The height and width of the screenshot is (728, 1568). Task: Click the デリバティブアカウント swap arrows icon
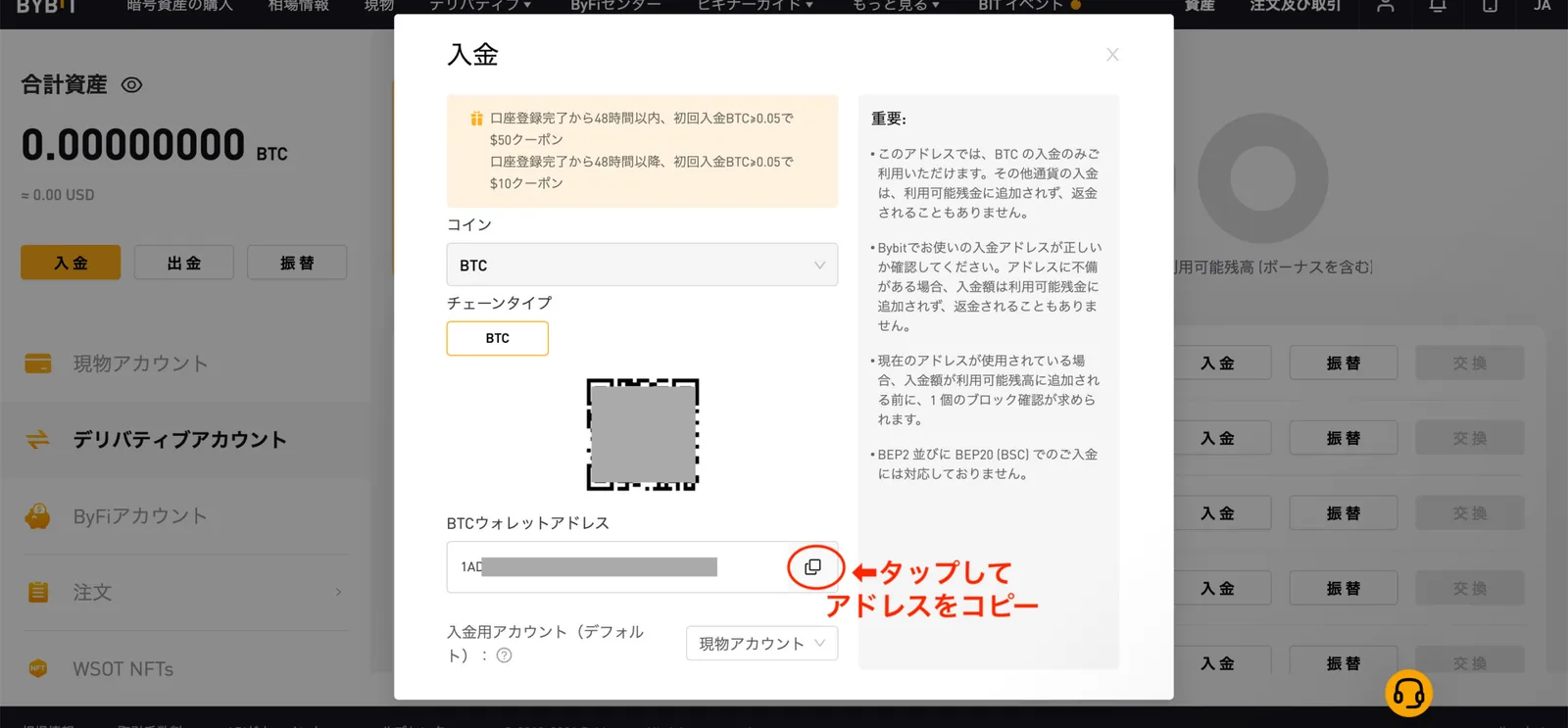click(38, 440)
